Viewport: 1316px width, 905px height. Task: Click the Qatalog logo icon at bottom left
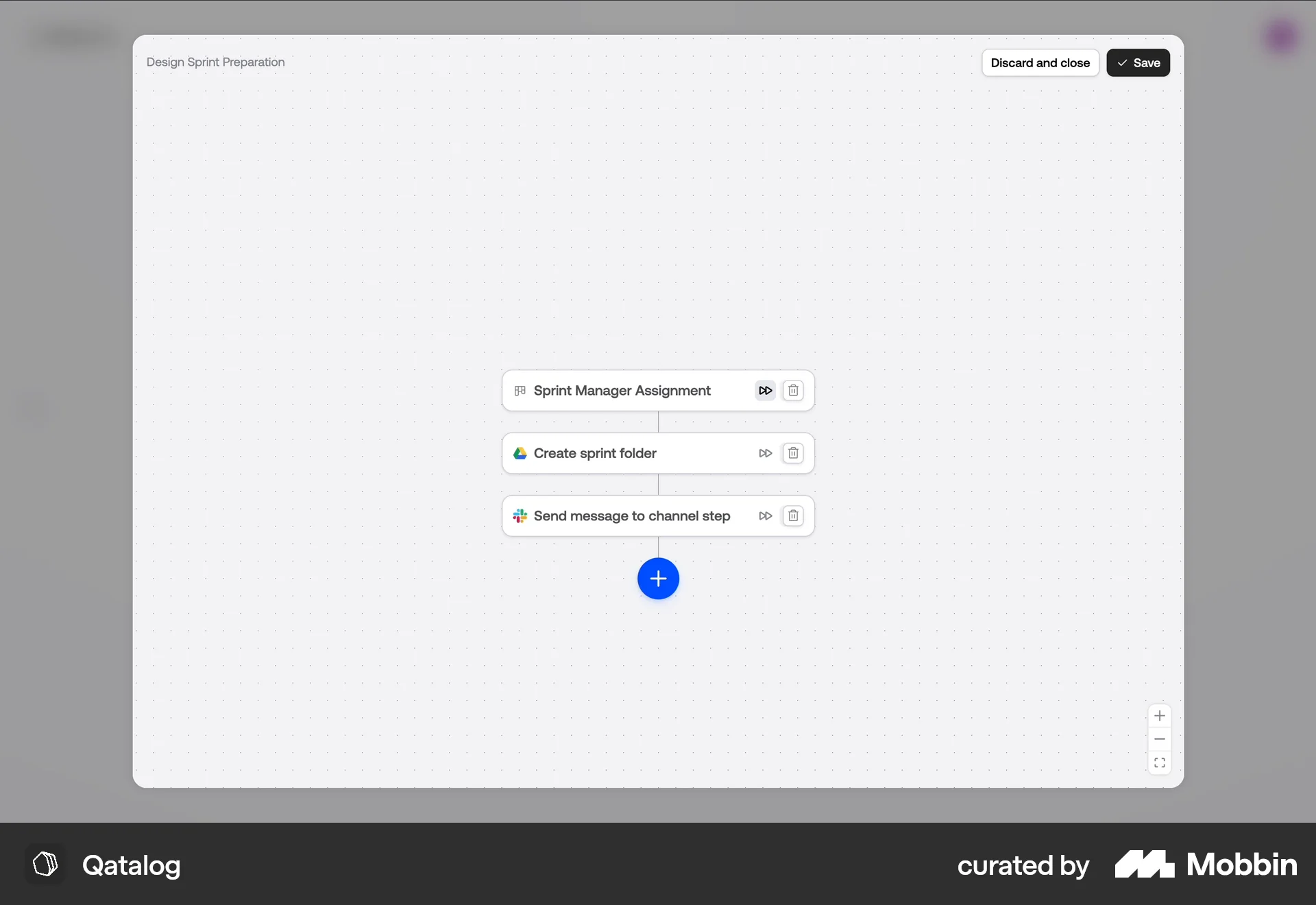click(45, 865)
